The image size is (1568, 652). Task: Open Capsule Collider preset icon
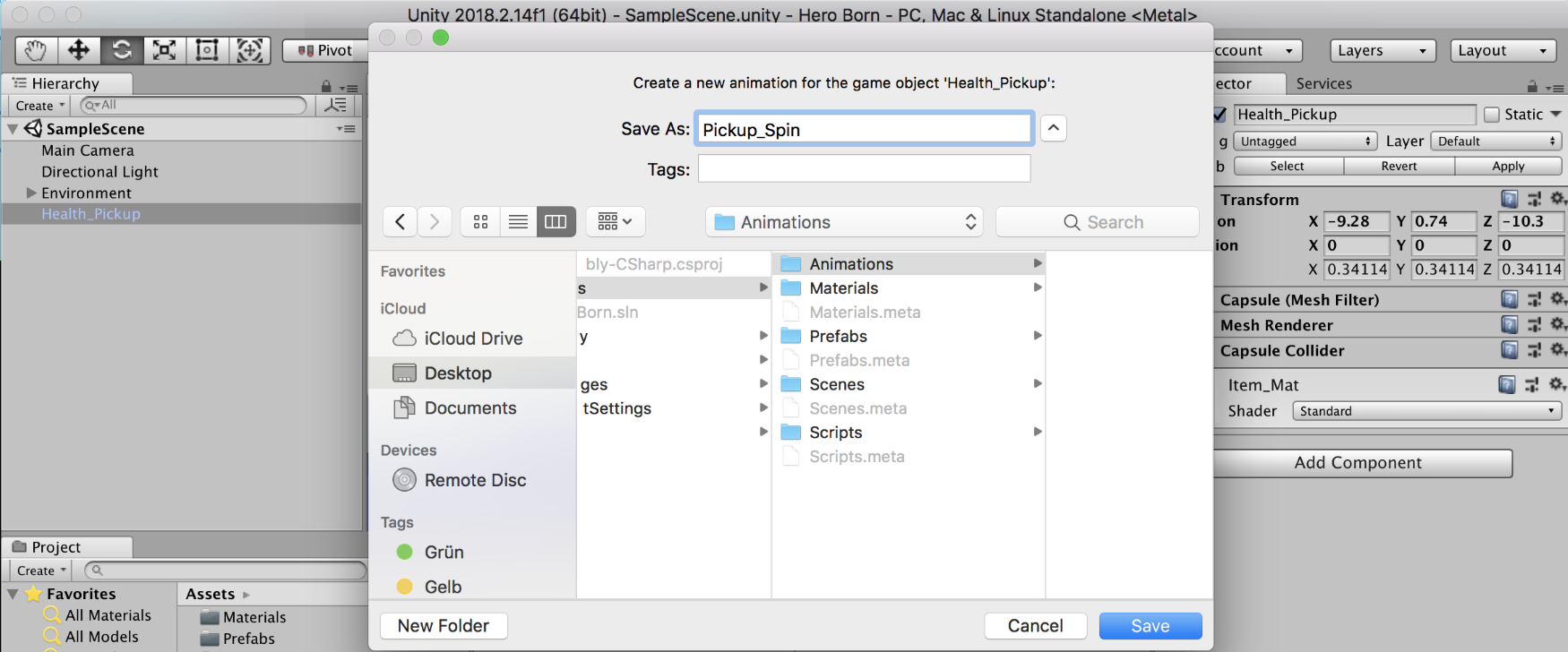click(1534, 350)
